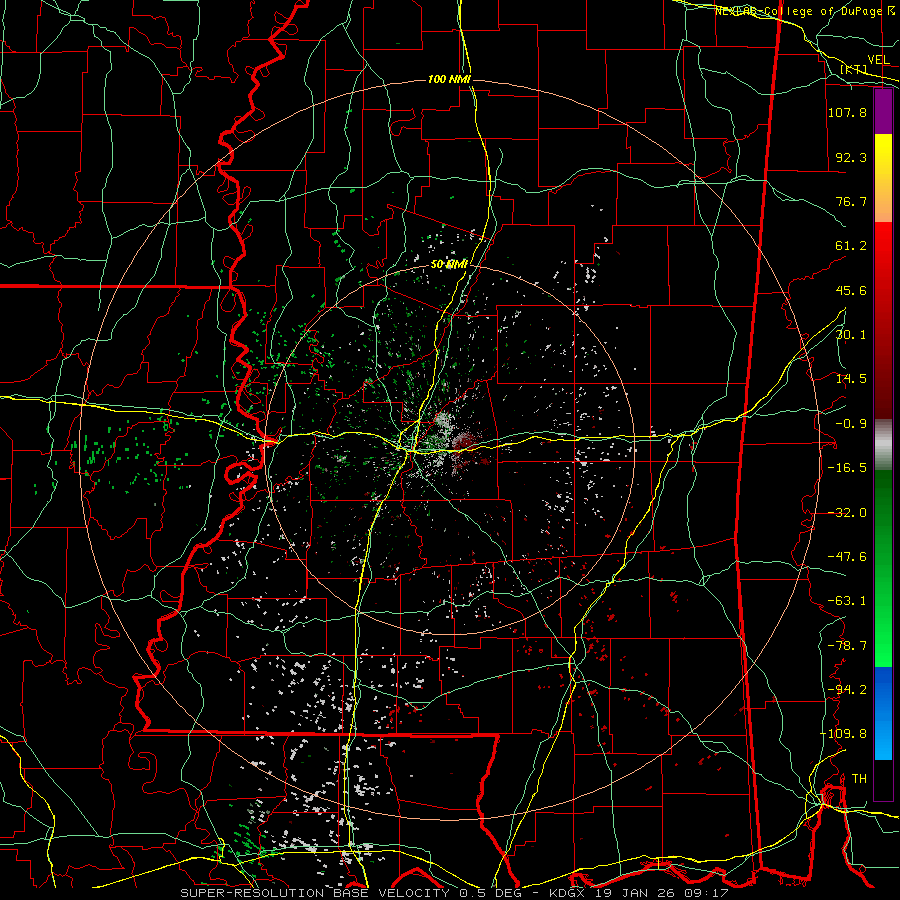The image size is (900, 900).
Task: Select the -109.8 velocity scale value
Action: (x=844, y=734)
